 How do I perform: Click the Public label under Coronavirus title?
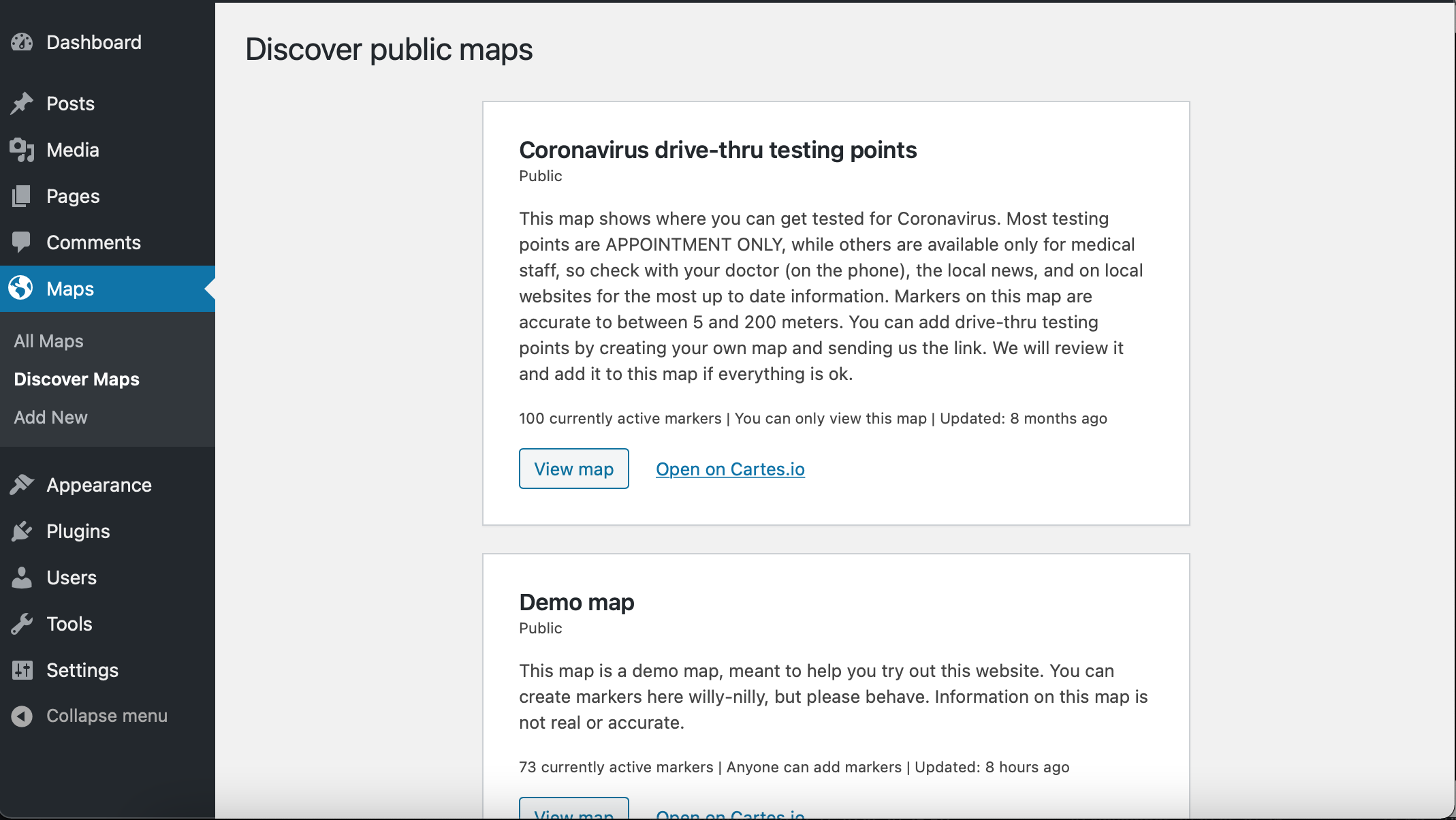click(x=541, y=176)
